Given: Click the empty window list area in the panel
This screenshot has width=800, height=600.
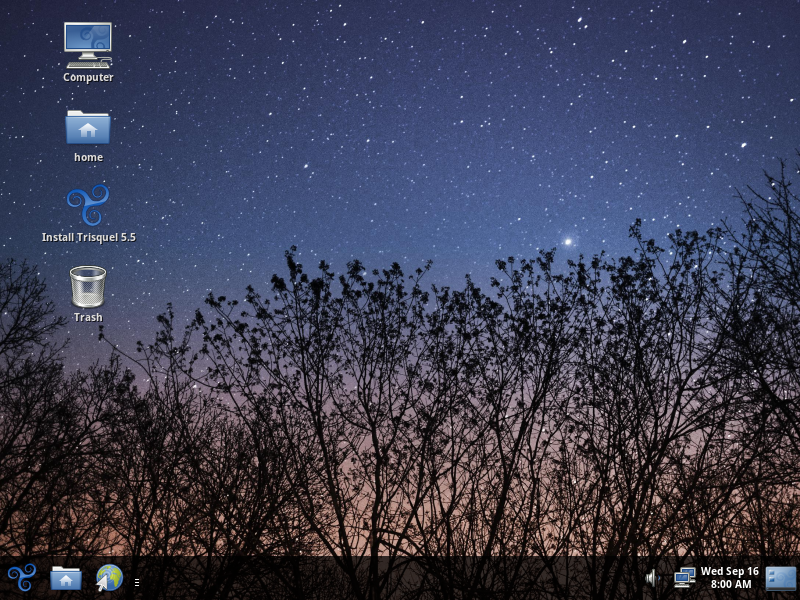Looking at the screenshot, I should (x=390, y=578).
